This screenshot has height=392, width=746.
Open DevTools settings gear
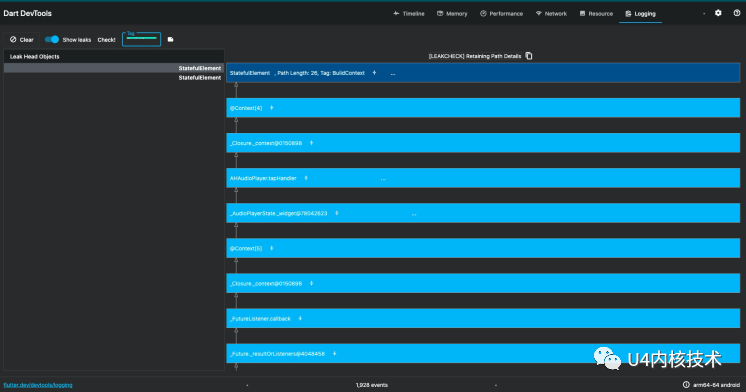[x=718, y=13]
